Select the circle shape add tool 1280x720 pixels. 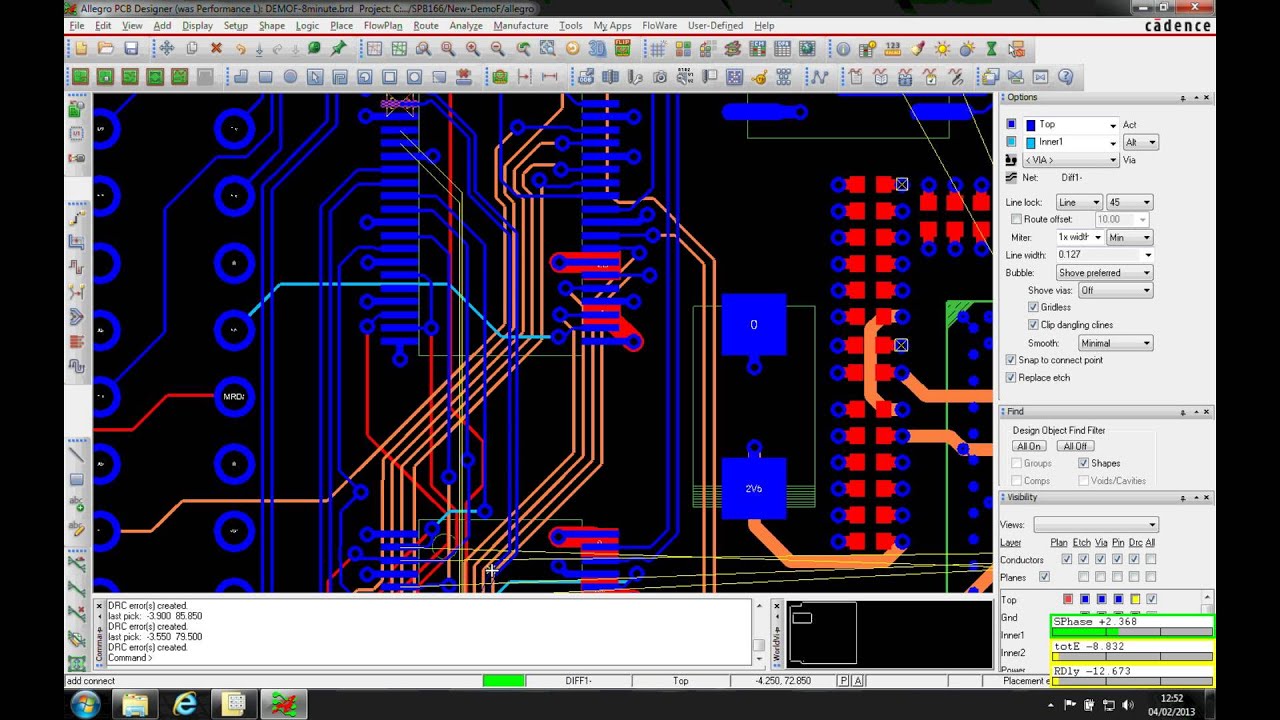pos(290,77)
